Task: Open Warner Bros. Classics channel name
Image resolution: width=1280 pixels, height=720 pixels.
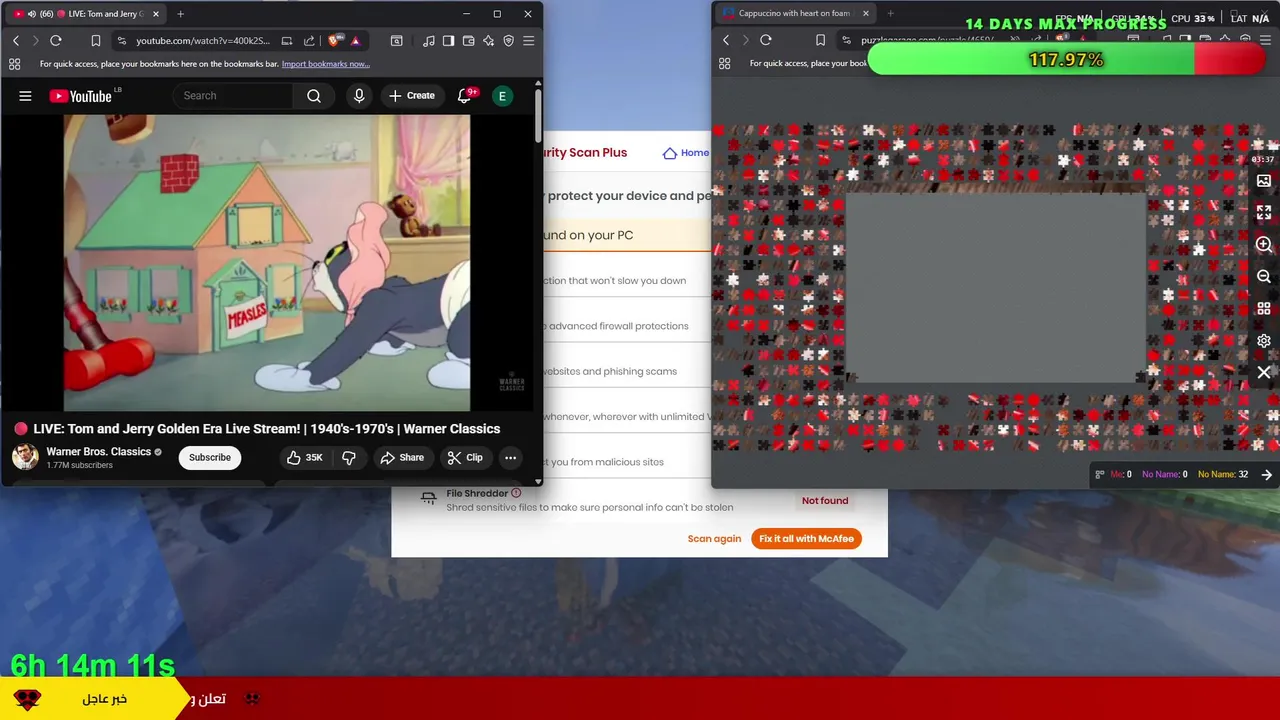Action: tap(98, 452)
